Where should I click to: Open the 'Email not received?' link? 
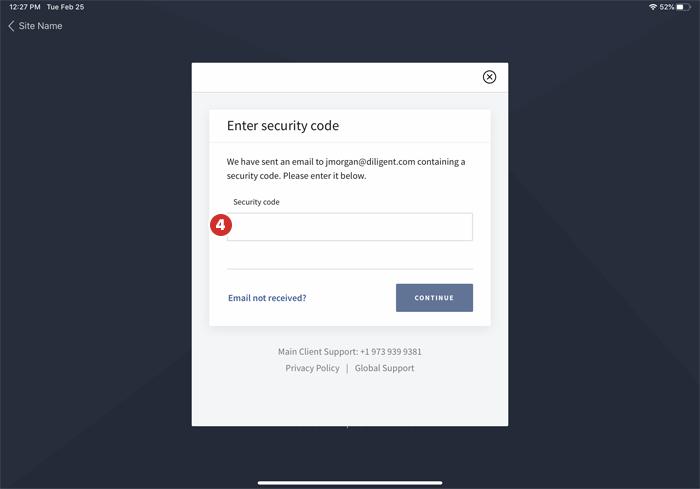[267, 298]
